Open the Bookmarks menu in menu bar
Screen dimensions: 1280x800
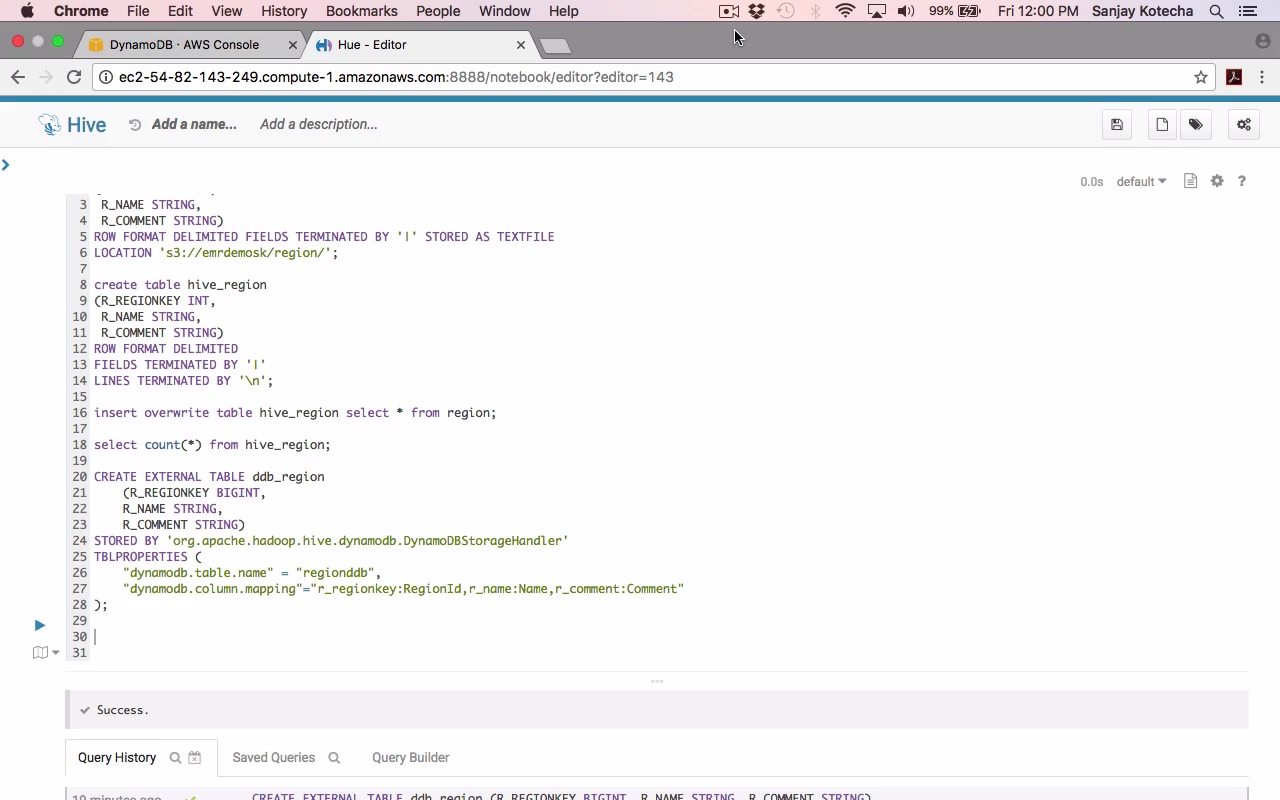tap(361, 11)
